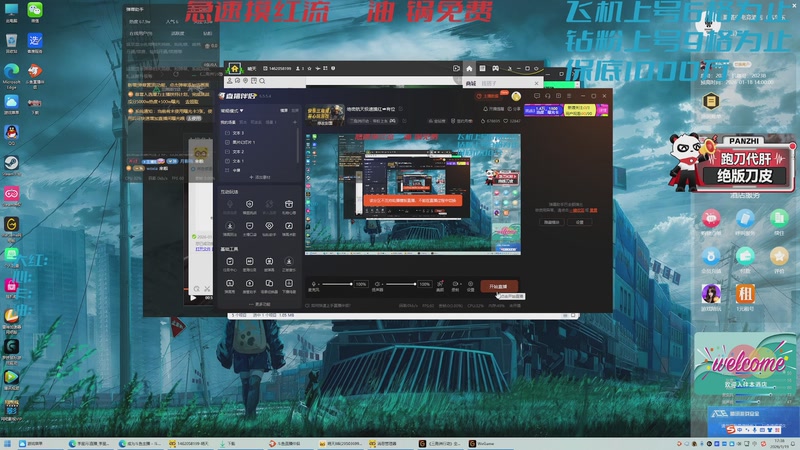Click the user avatar in companion title bar
This screenshot has width=800, height=450.
516,96
